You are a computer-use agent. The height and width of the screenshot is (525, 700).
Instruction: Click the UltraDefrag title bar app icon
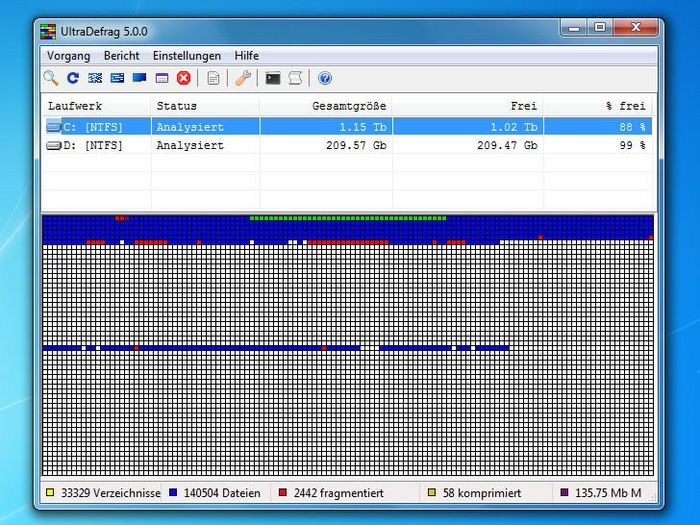(48, 32)
